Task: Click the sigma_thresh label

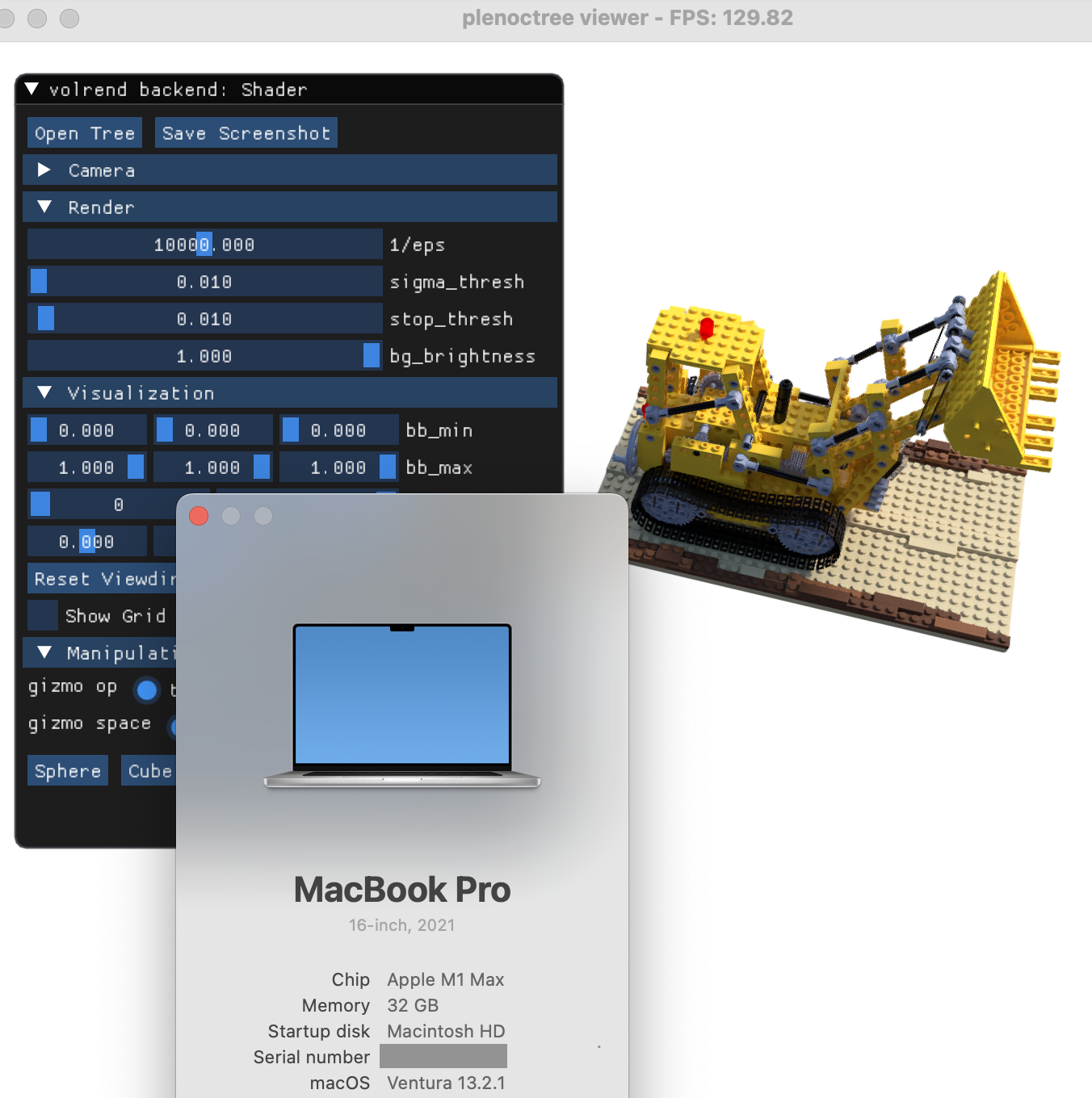Action: pyautogui.click(x=457, y=282)
